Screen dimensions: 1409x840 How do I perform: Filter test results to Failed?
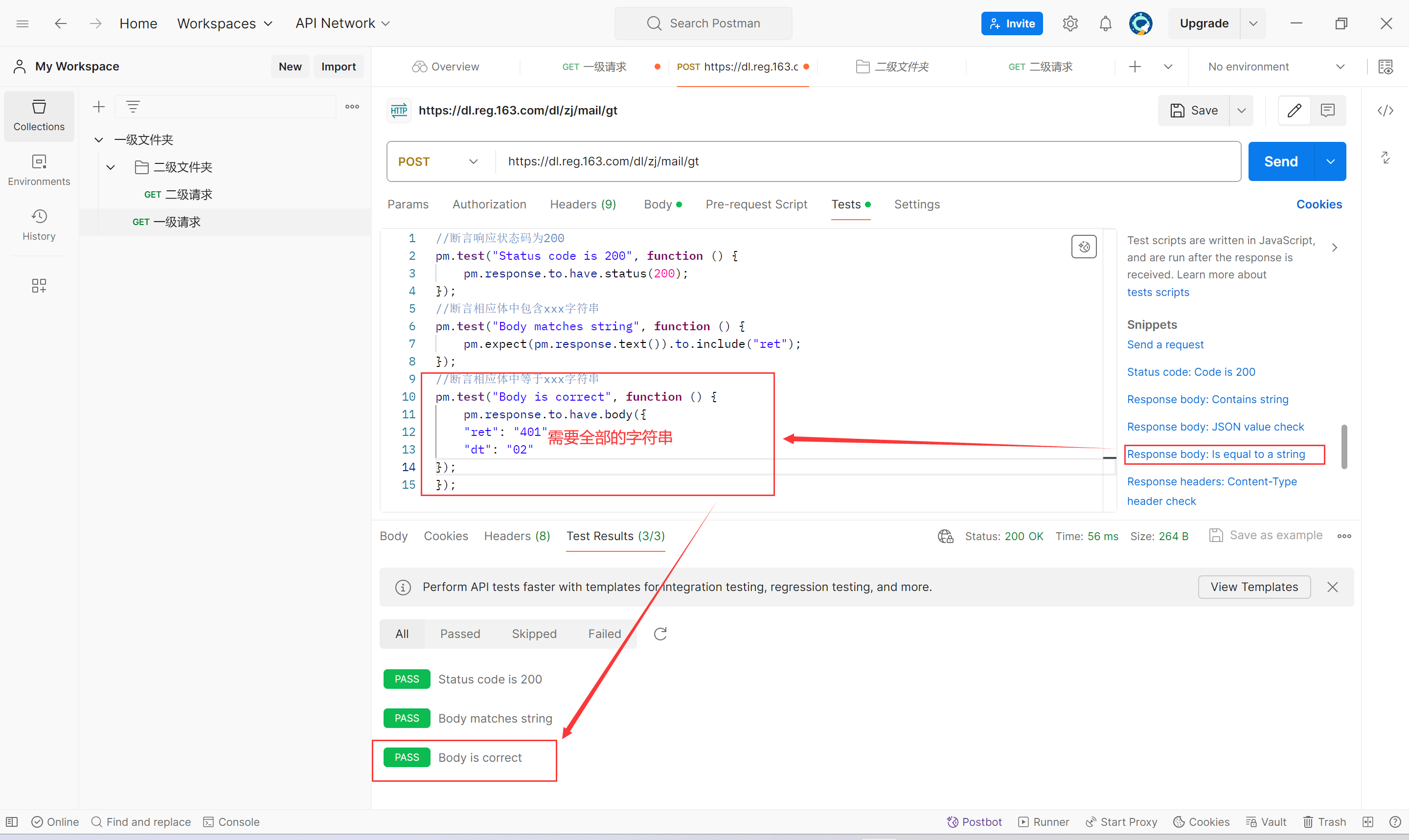pos(604,634)
